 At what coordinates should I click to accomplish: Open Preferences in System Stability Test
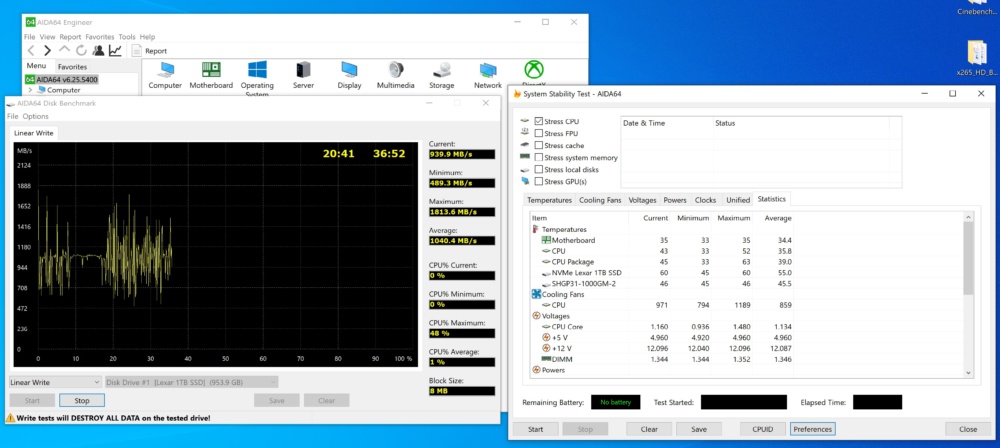[812, 429]
